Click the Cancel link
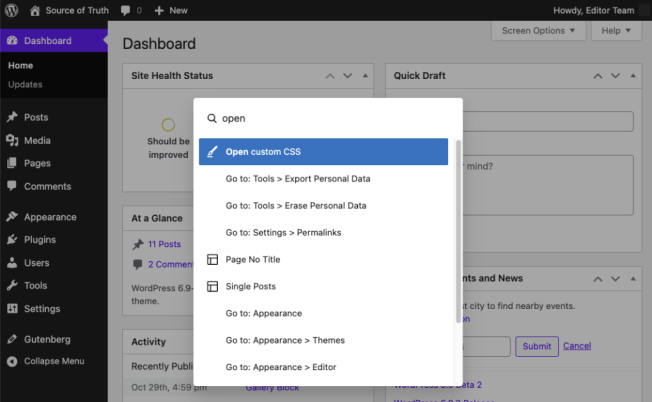 coord(577,346)
